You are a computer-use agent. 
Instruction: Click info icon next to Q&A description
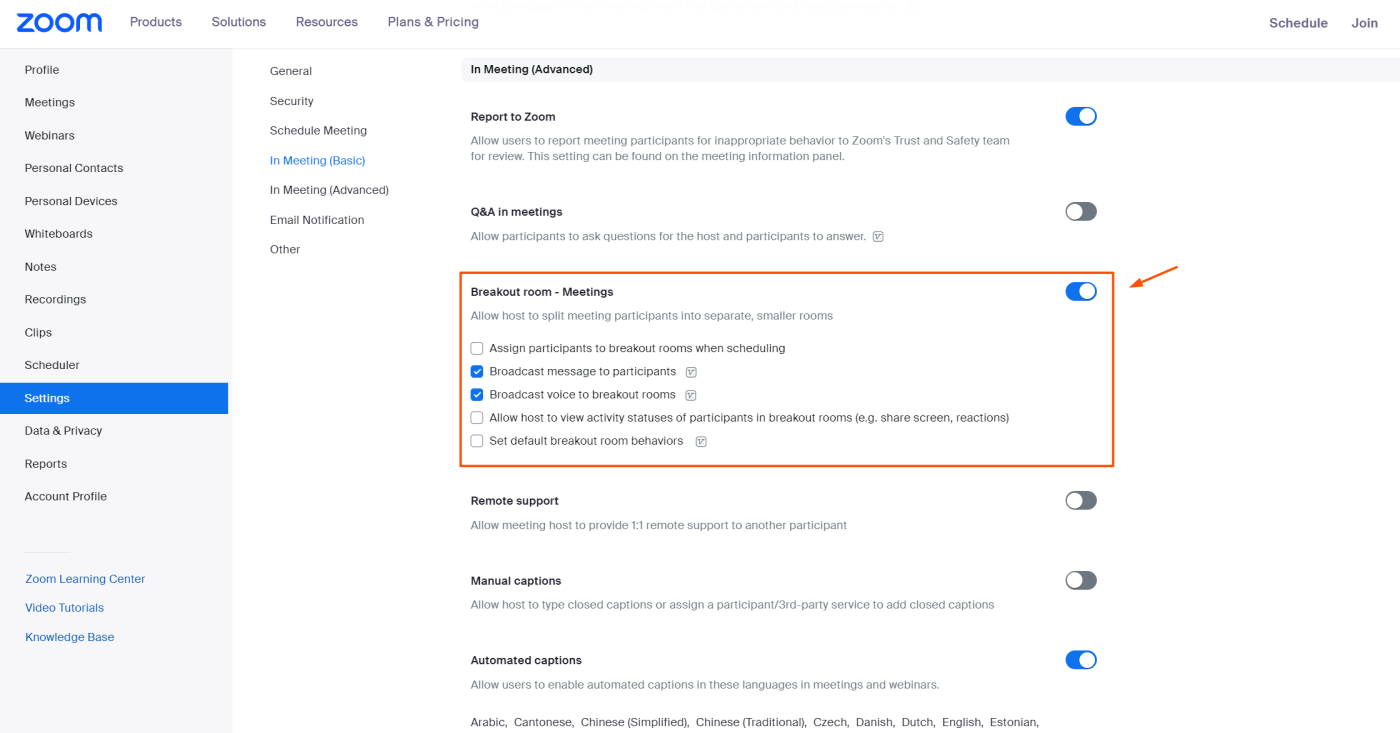pyautogui.click(x=878, y=237)
